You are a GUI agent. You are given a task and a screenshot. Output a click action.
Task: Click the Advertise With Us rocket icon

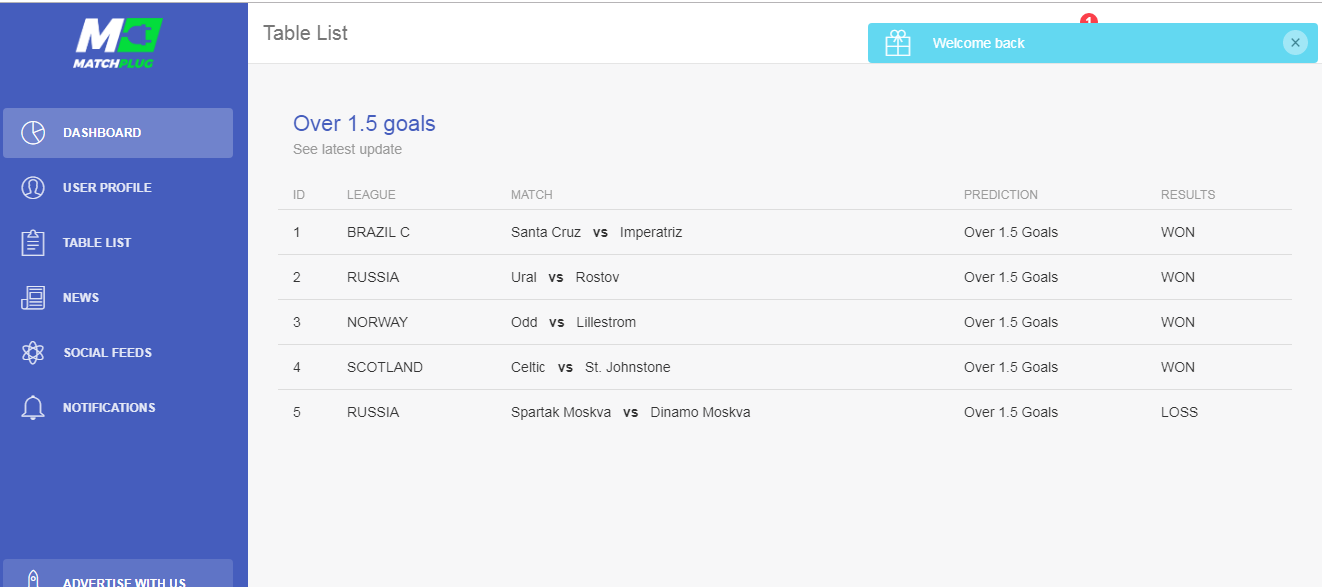(x=33, y=579)
